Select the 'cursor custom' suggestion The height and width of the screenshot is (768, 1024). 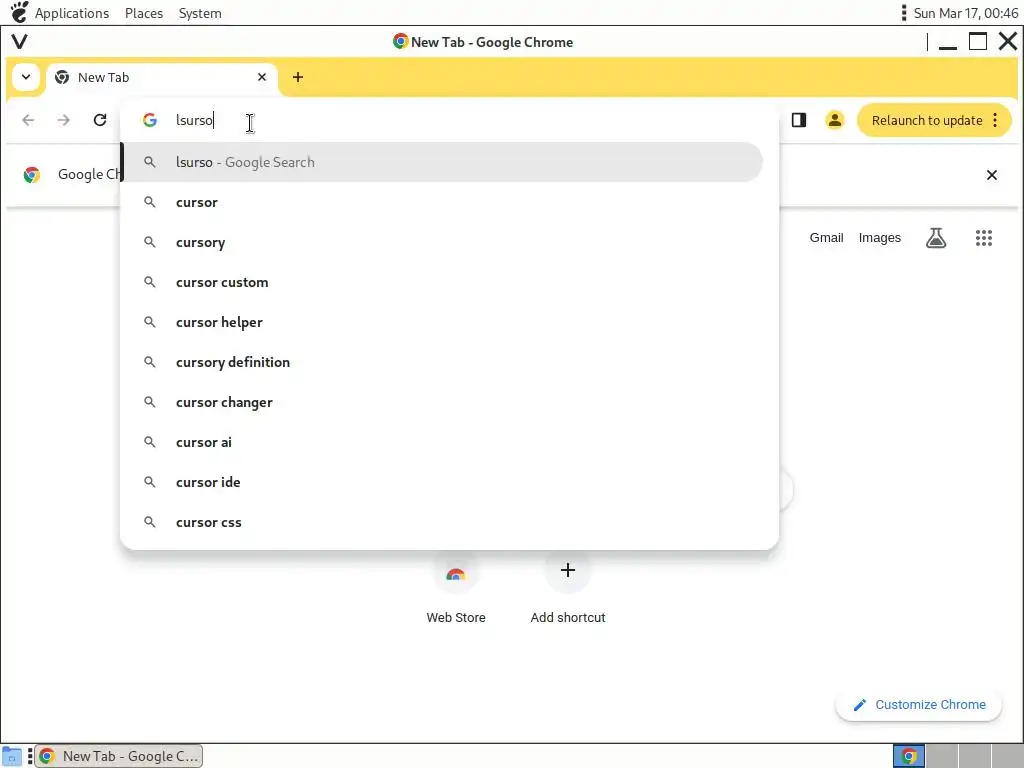pyautogui.click(x=443, y=282)
